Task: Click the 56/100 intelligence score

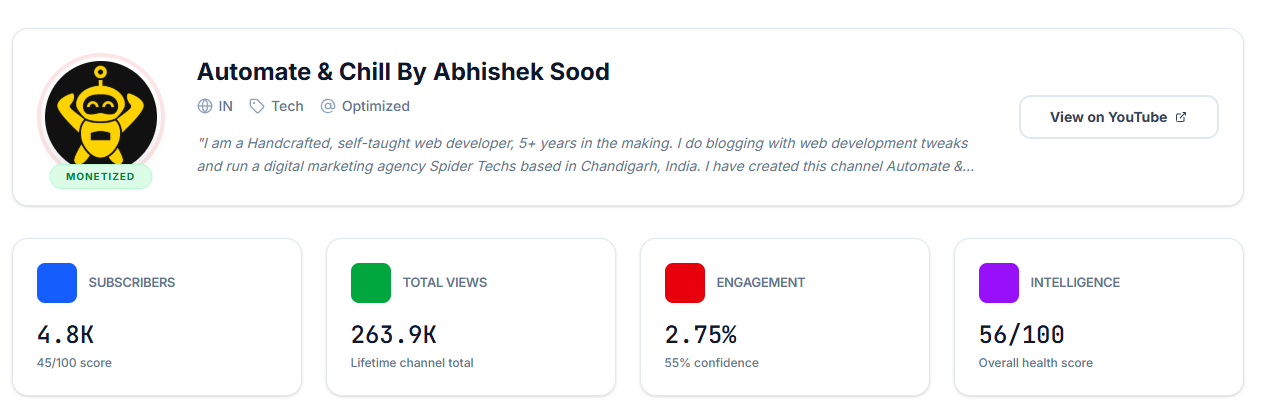Action: (x=1021, y=335)
